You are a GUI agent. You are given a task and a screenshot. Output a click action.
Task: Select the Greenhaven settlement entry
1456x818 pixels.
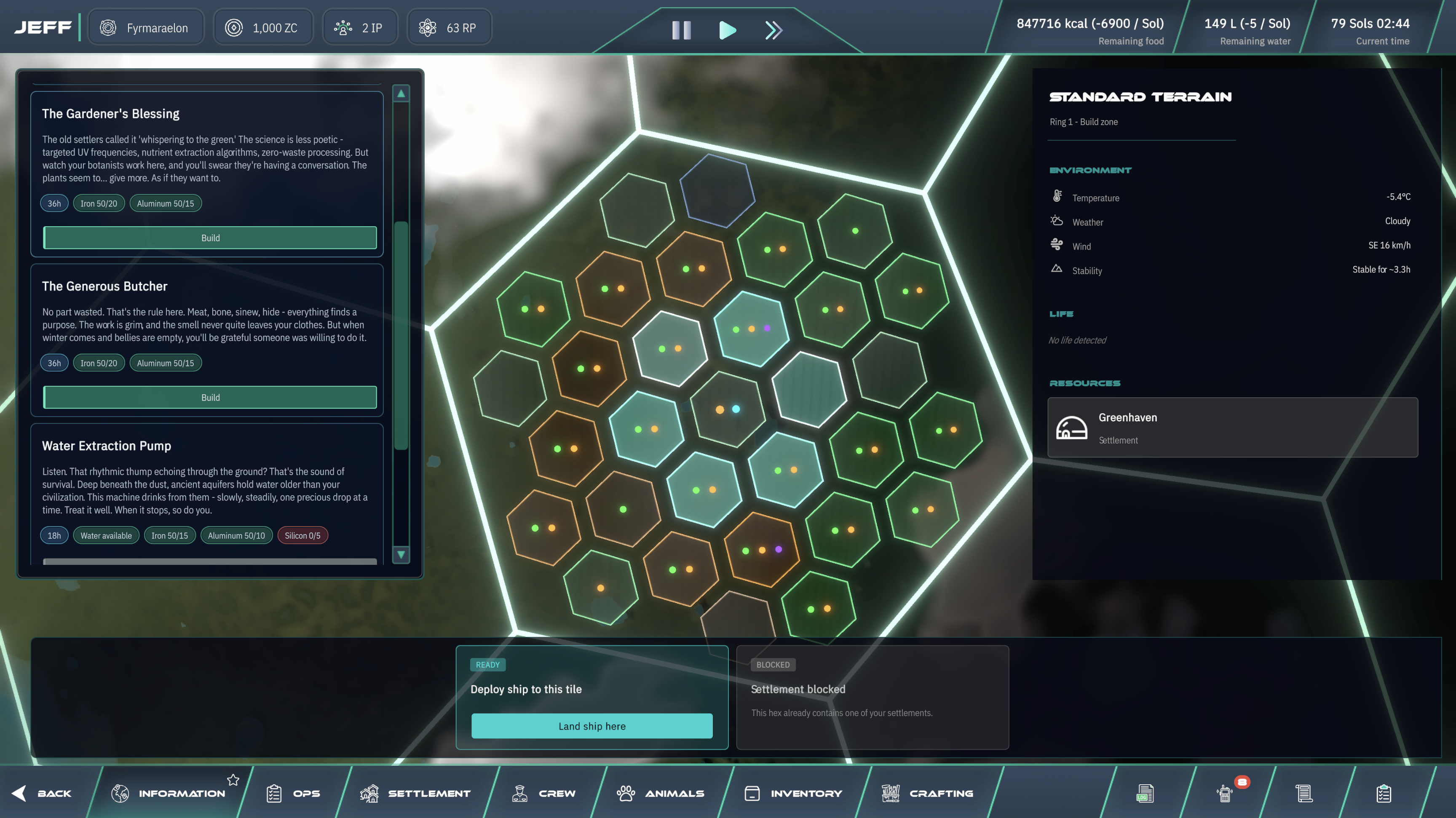coord(1232,428)
